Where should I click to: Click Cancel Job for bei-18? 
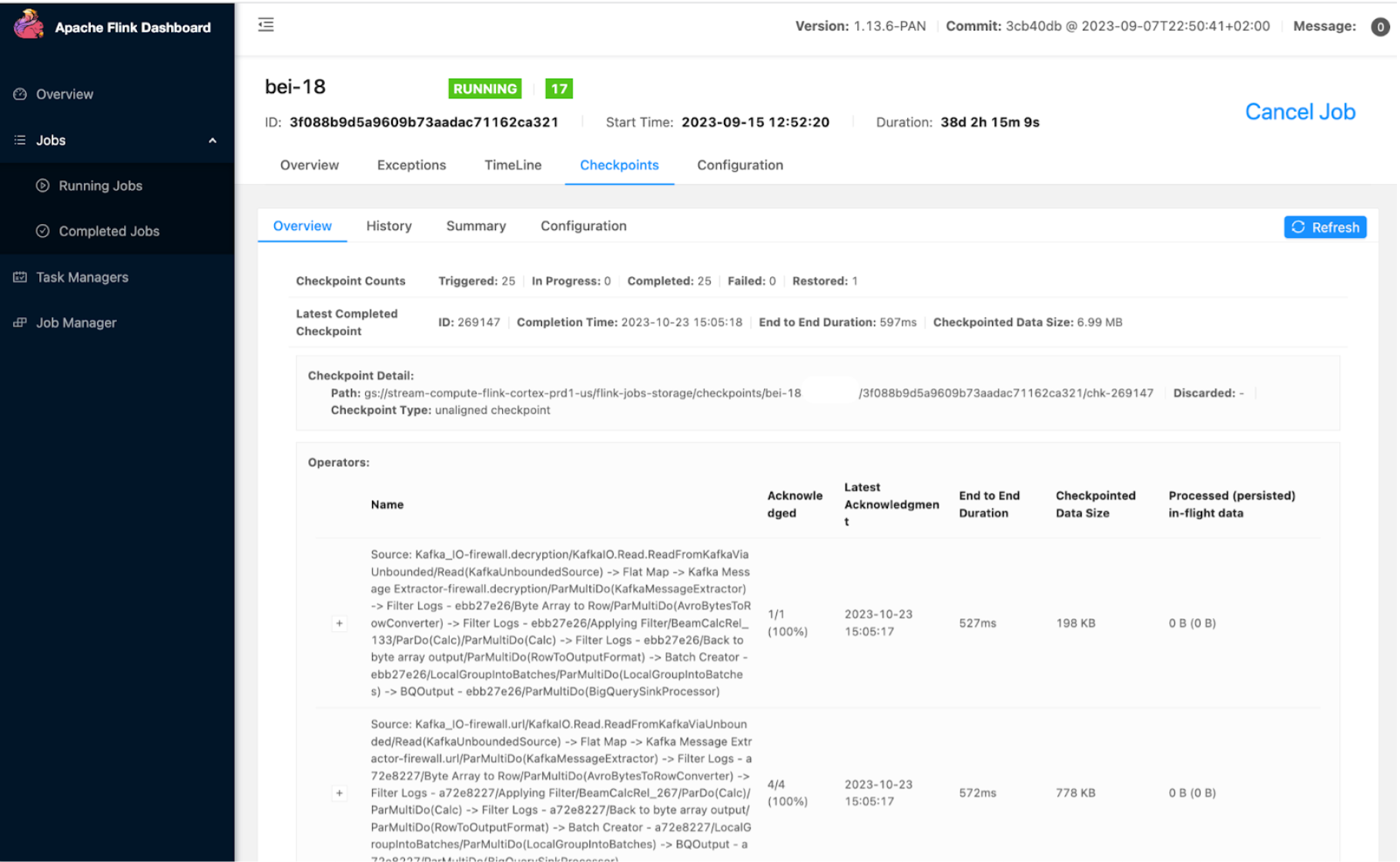click(1299, 112)
